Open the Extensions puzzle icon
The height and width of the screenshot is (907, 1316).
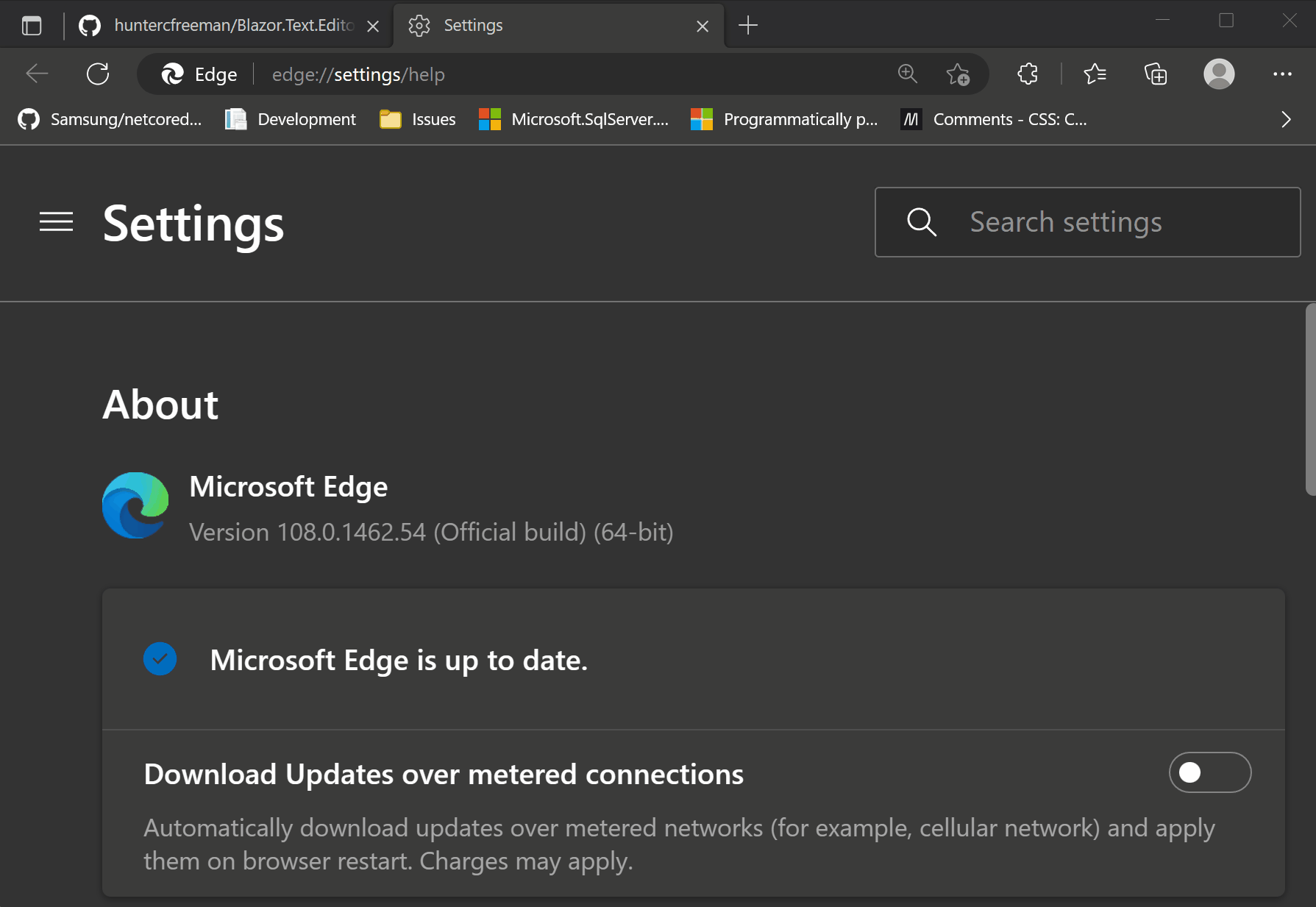tap(1028, 74)
